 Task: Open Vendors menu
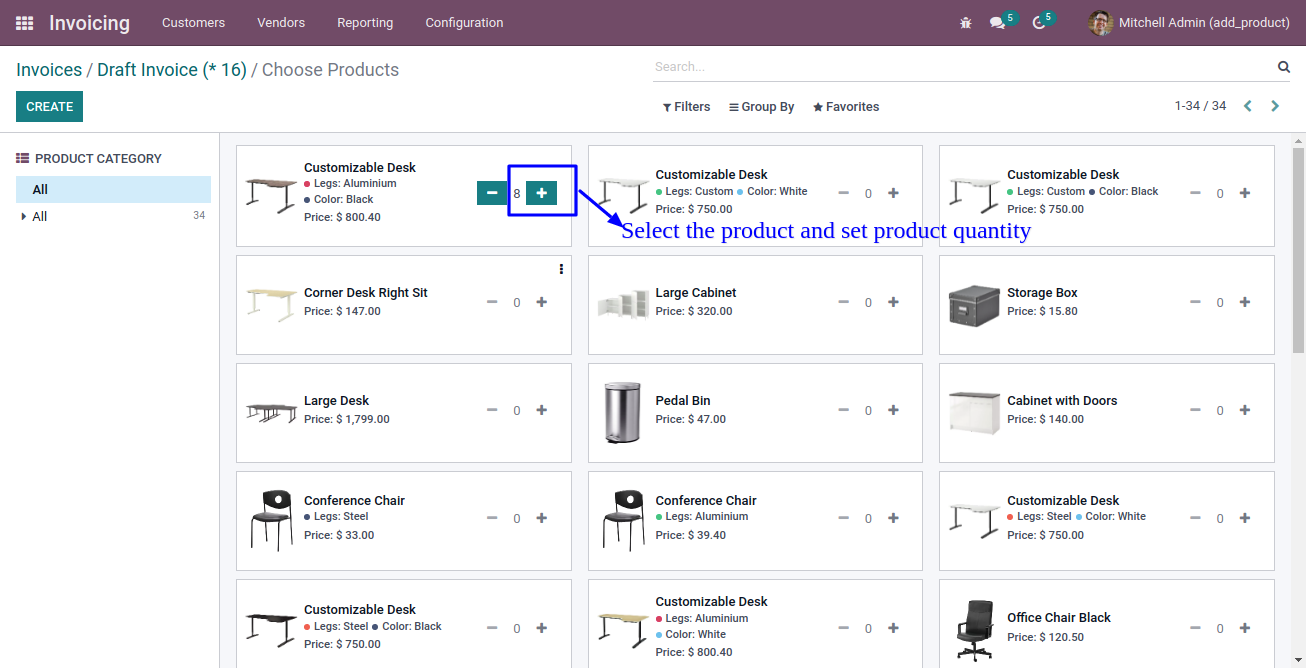(281, 22)
